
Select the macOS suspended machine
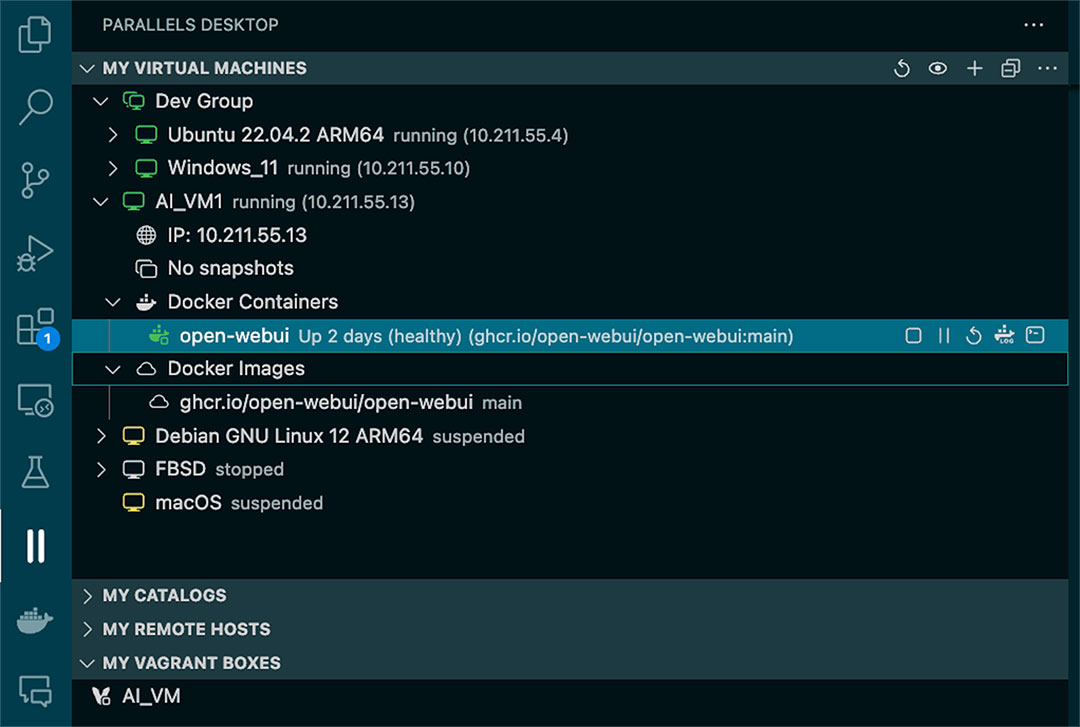(x=570, y=502)
